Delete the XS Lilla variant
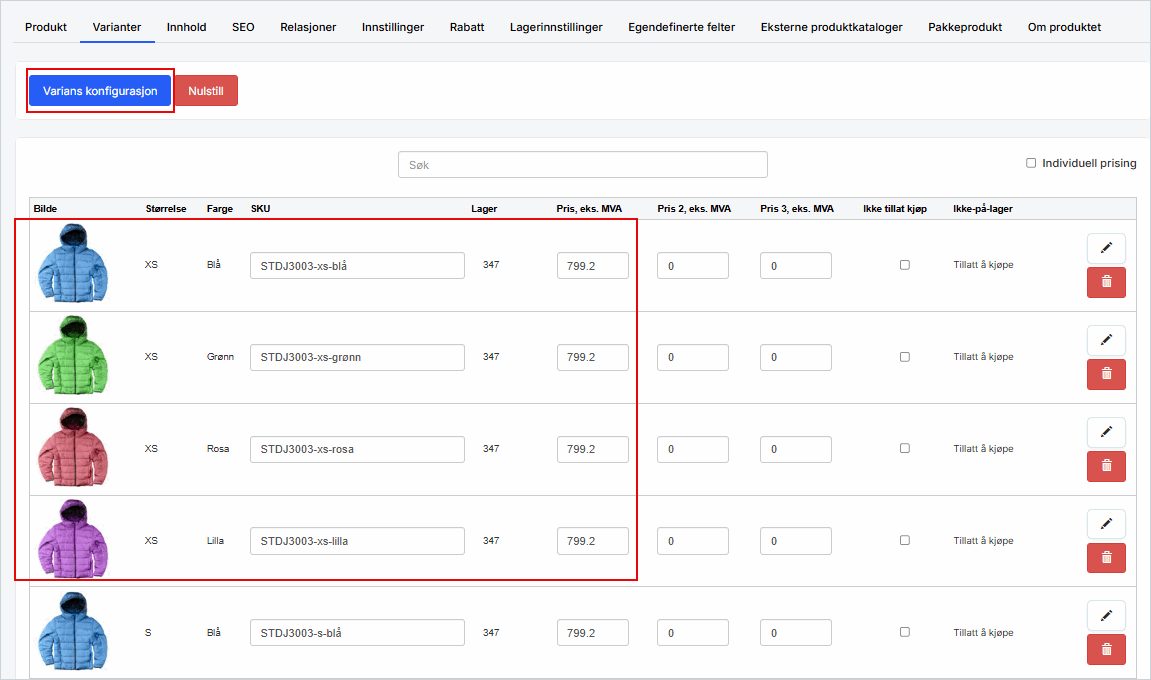 pyautogui.click(x=1106, y=558)
